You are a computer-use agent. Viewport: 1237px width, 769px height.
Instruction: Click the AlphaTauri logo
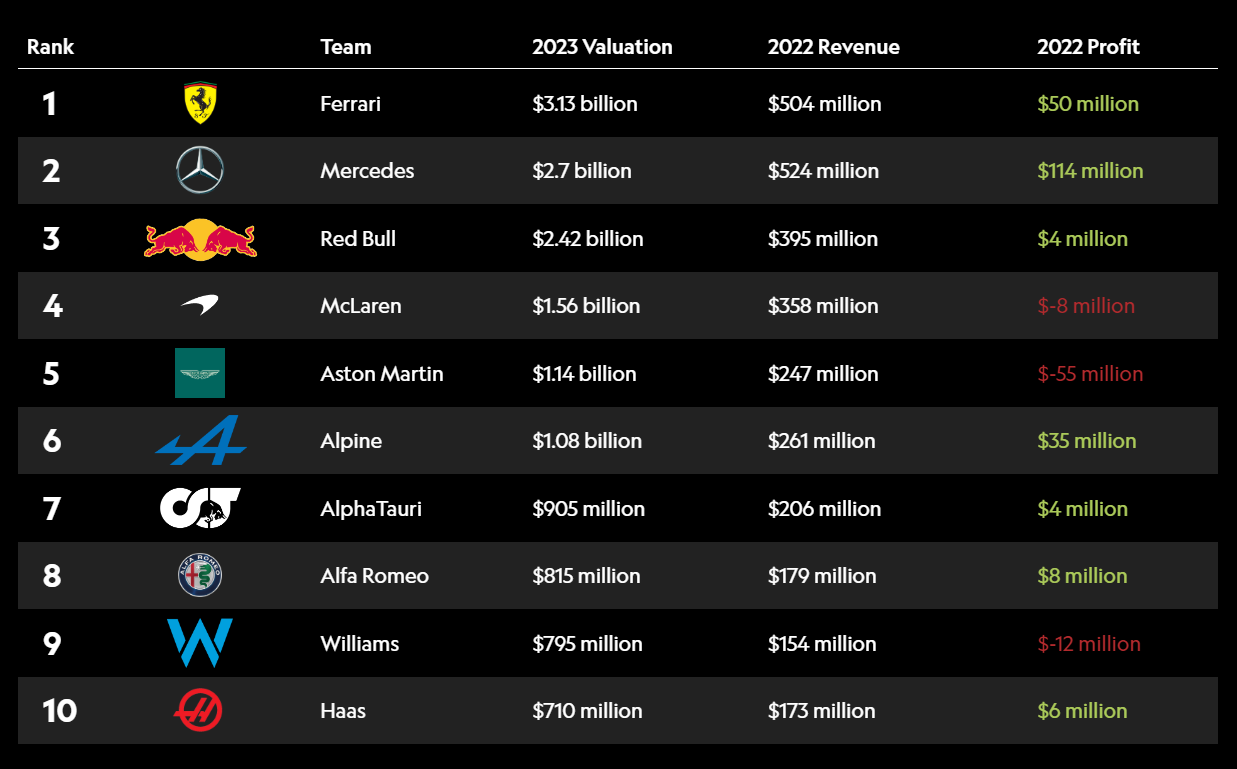point(200,508)
